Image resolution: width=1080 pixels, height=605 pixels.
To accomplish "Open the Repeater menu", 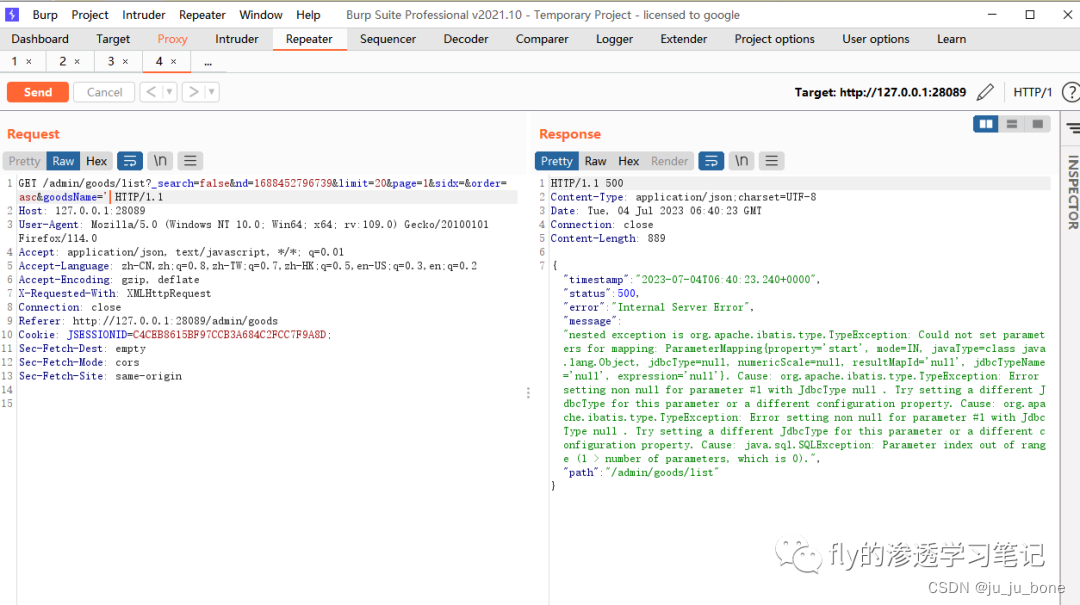I will (x=202, y=14).
